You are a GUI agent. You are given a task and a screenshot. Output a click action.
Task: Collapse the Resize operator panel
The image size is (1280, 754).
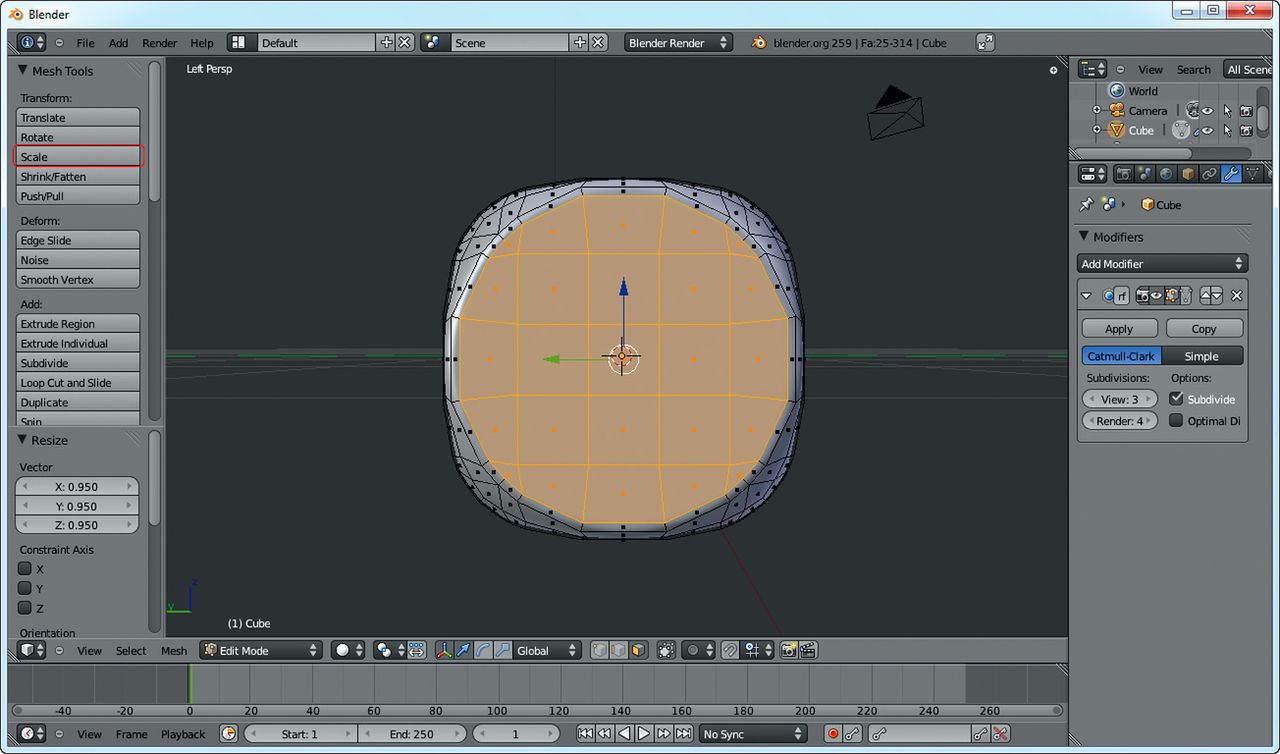tap(23, 440)
